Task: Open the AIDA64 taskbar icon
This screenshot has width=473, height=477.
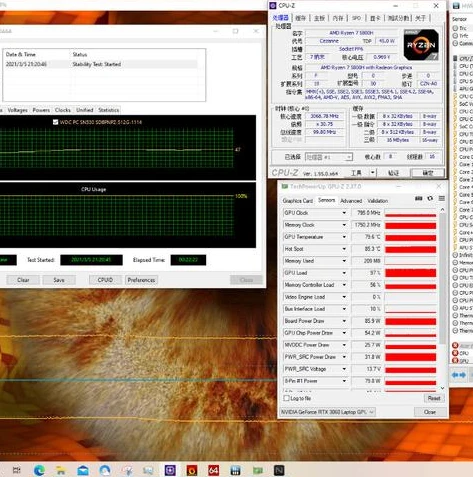Action: 213,470
